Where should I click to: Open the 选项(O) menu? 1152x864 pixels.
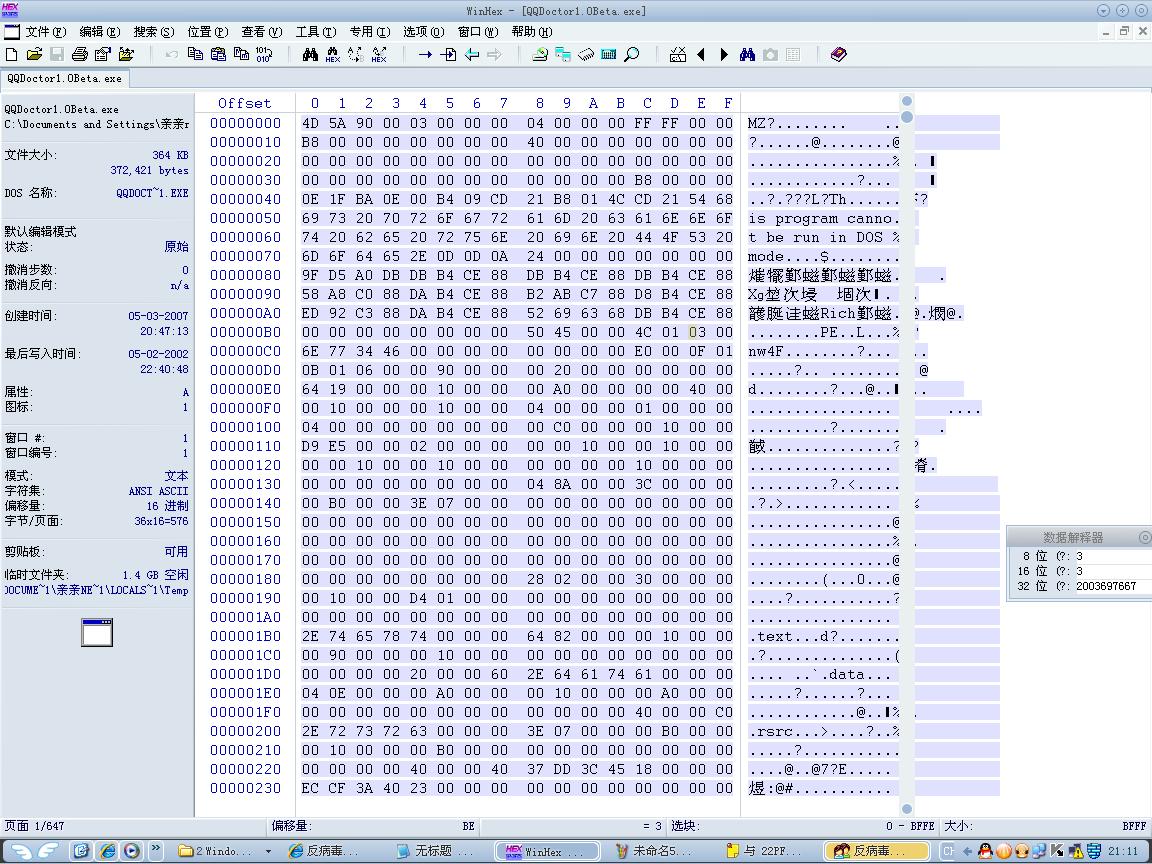click(x=424, y=32)
